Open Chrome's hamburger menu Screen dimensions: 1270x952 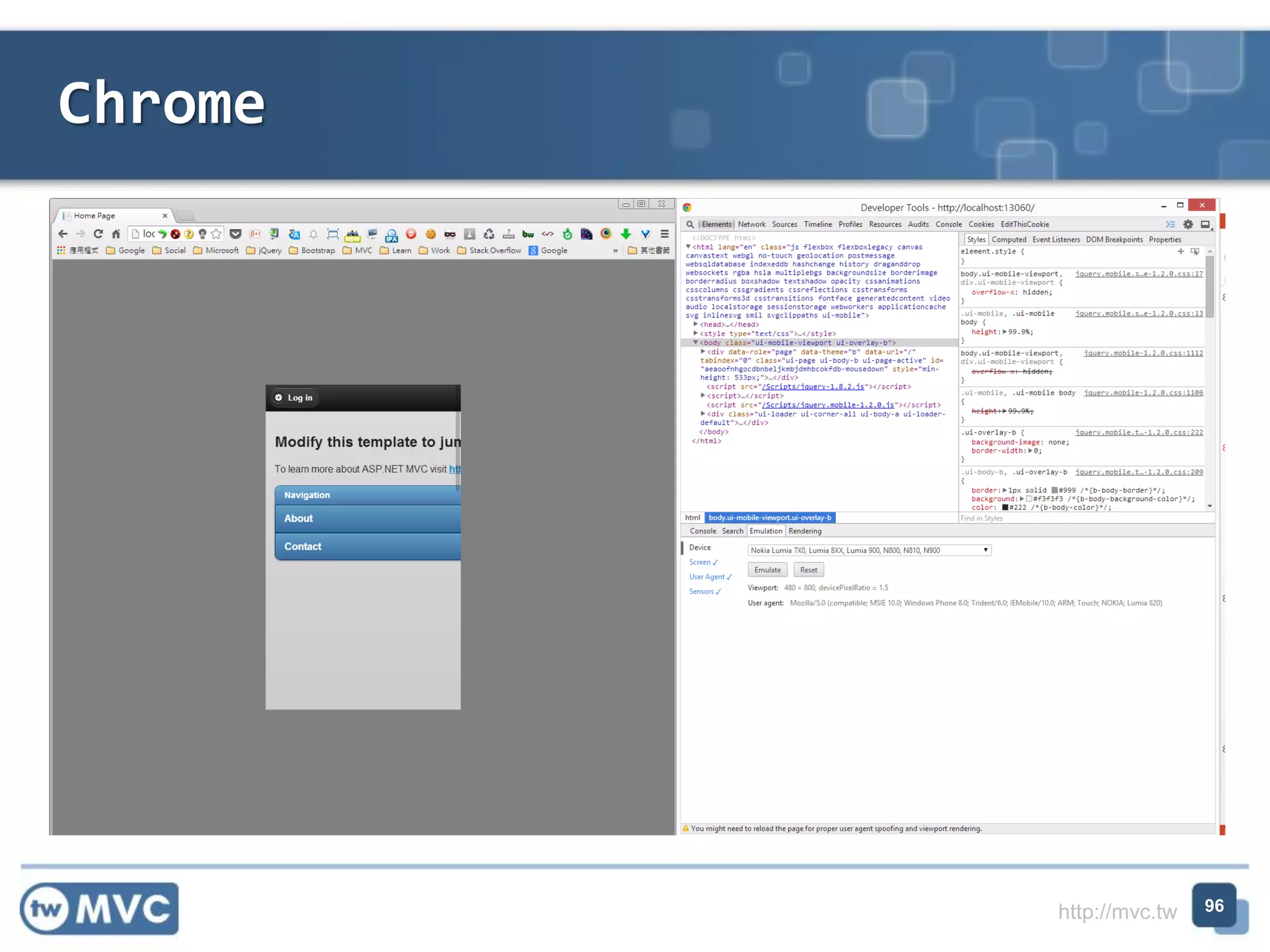664,234
